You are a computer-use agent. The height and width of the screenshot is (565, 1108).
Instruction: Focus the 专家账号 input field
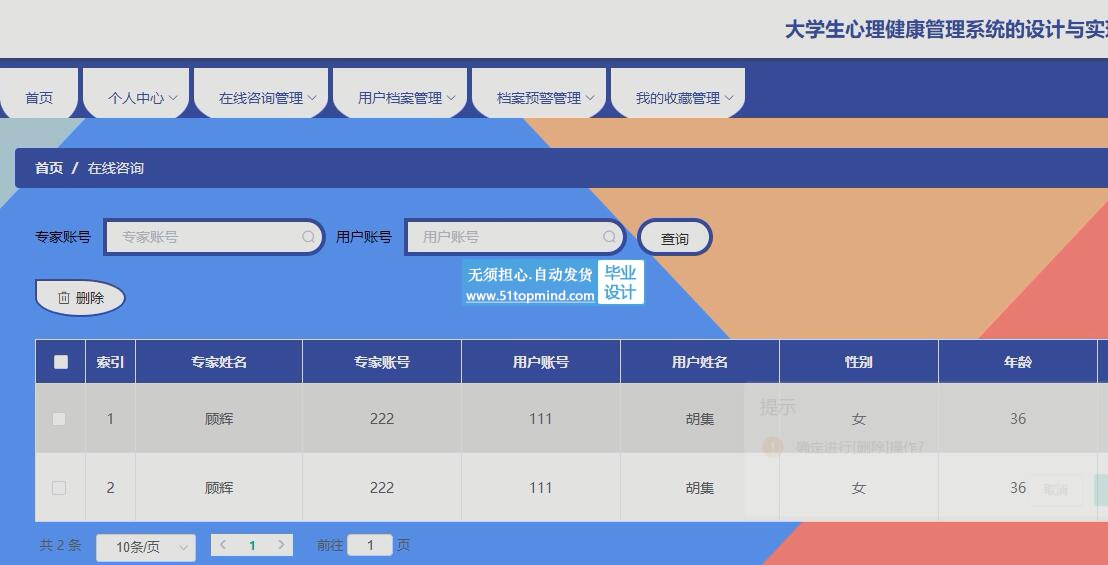[x=214, y=237]
